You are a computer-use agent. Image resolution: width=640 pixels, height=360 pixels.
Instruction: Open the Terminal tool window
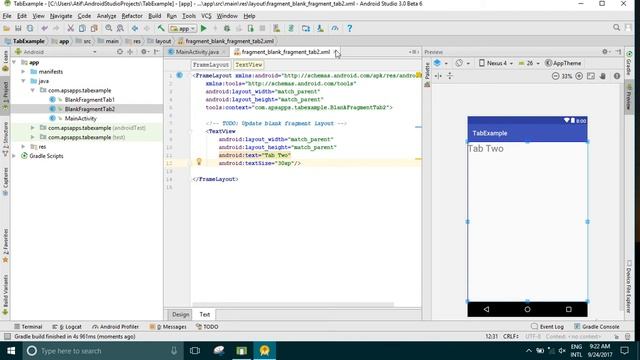coord(28,327)
